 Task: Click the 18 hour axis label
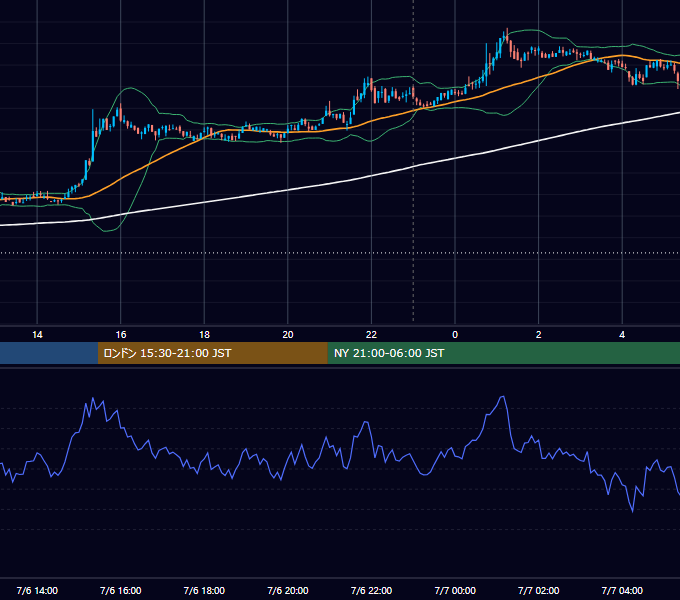point(204,335)
